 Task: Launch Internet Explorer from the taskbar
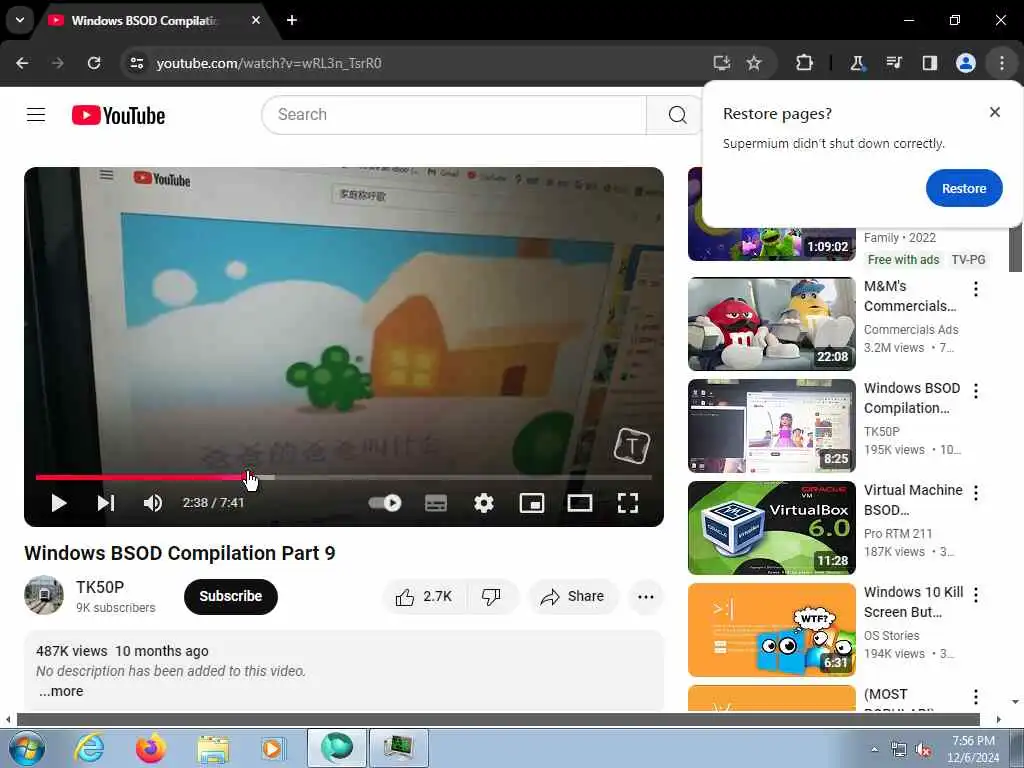(89, 748)
